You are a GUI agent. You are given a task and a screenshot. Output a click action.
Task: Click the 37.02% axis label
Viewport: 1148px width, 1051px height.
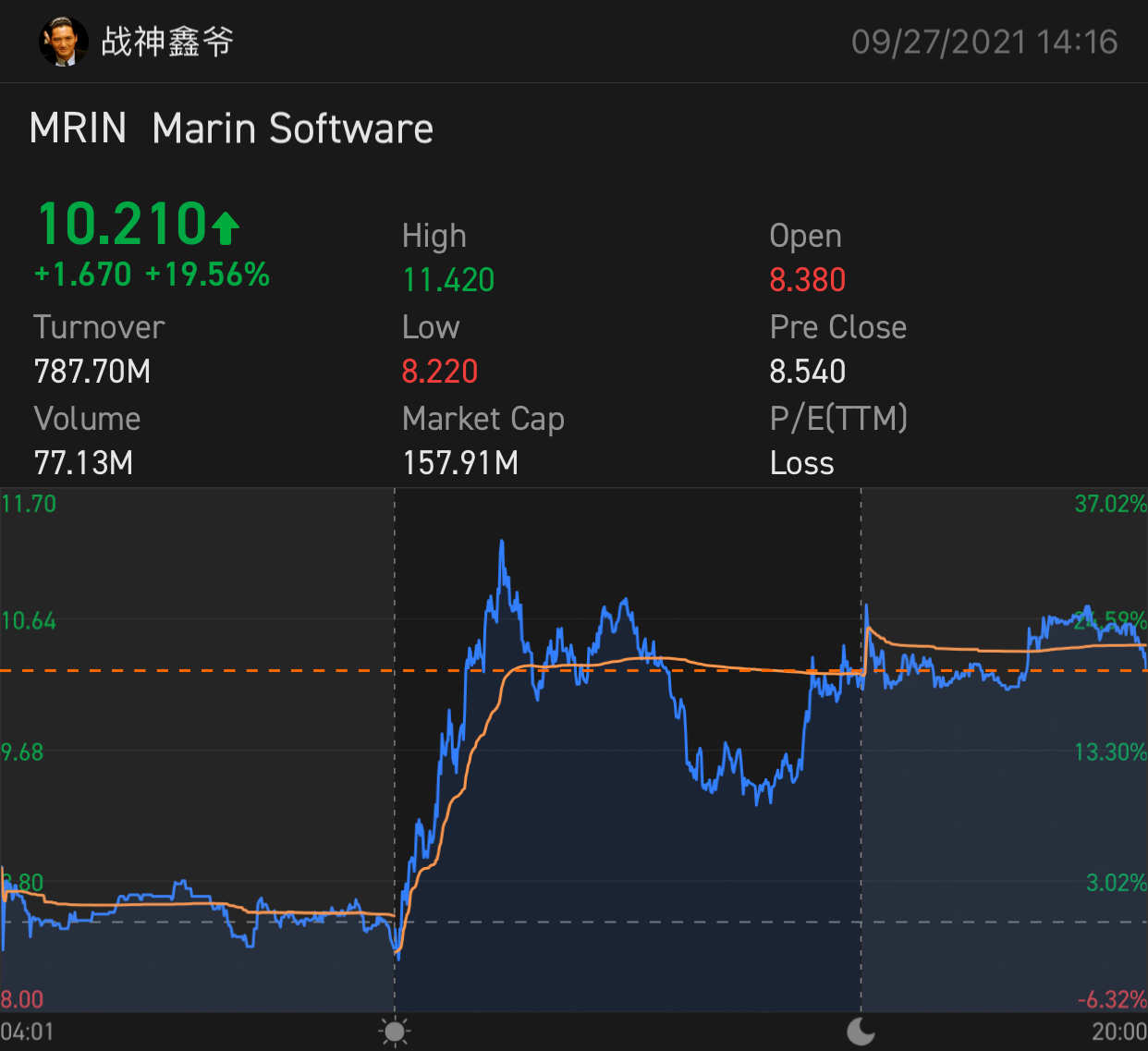[1110, 504]
